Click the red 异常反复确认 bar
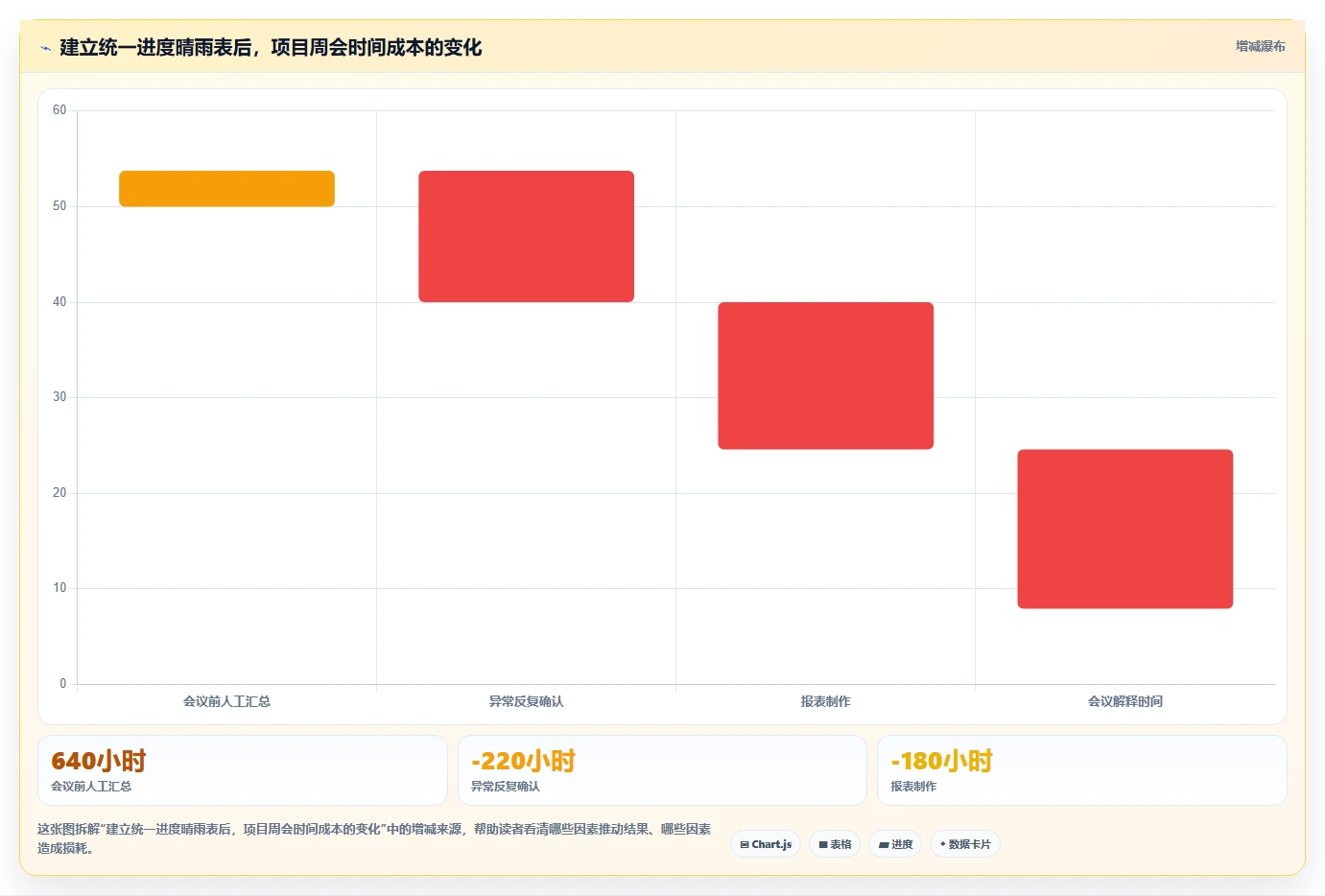 [x=526, y=236]
